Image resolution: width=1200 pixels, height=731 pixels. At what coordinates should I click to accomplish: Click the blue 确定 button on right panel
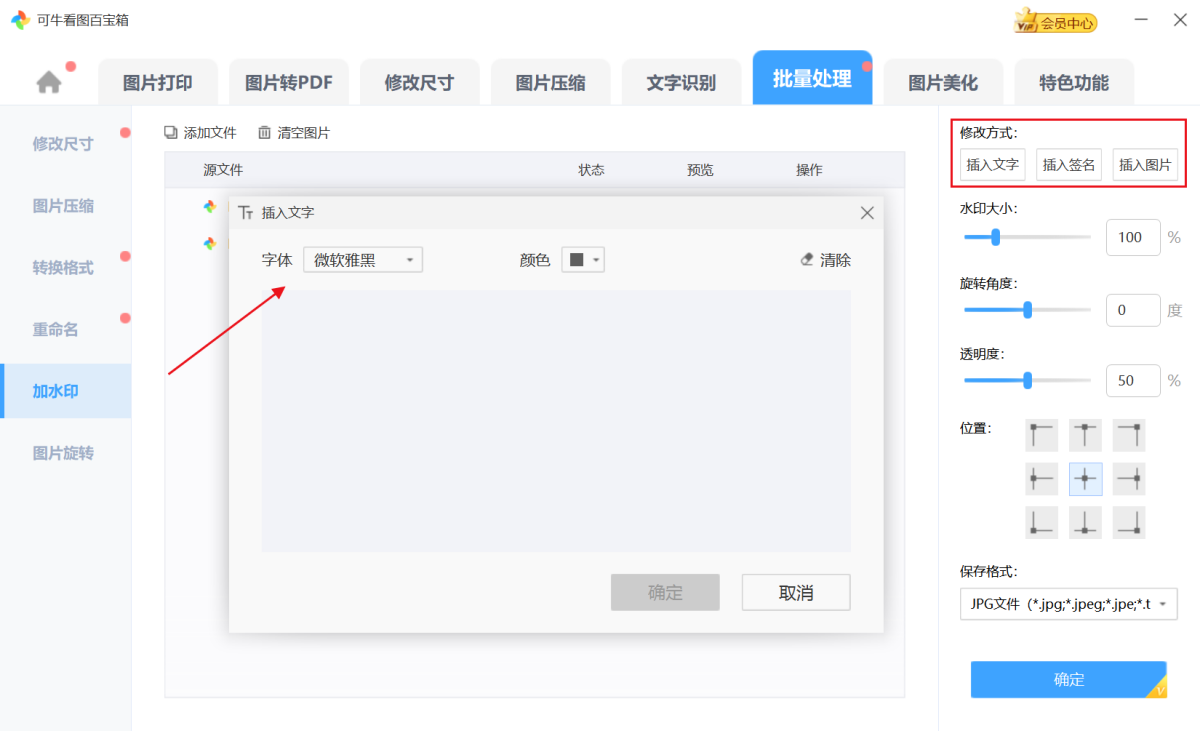pos(1068,679)
